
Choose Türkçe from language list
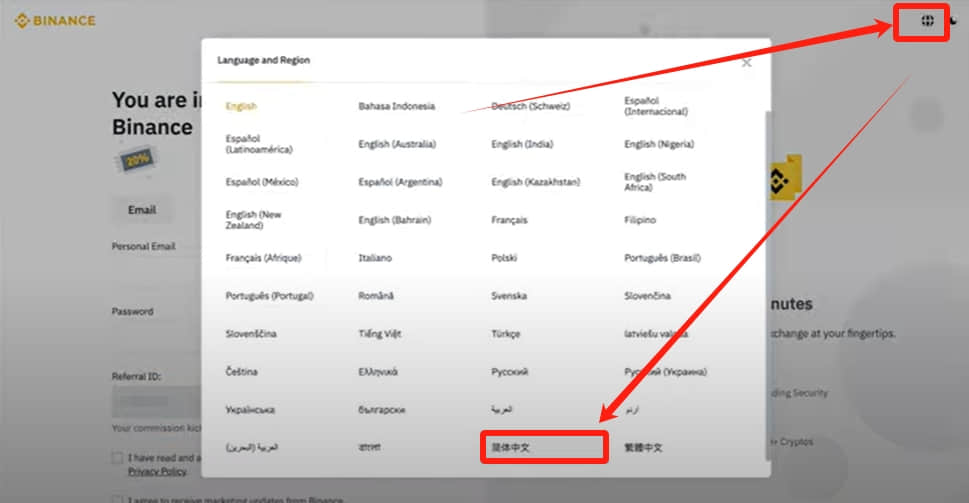[506, 334]
